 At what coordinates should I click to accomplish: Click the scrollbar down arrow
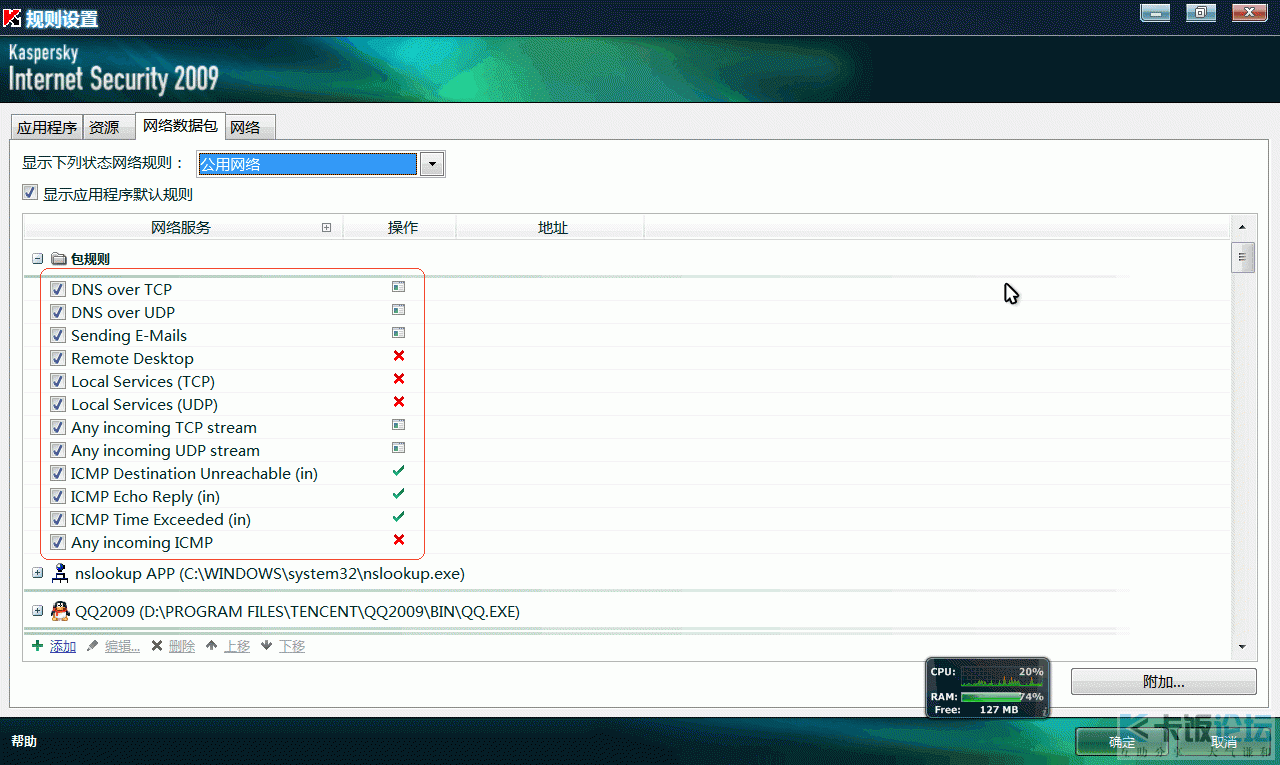[x=1243, y=647]
